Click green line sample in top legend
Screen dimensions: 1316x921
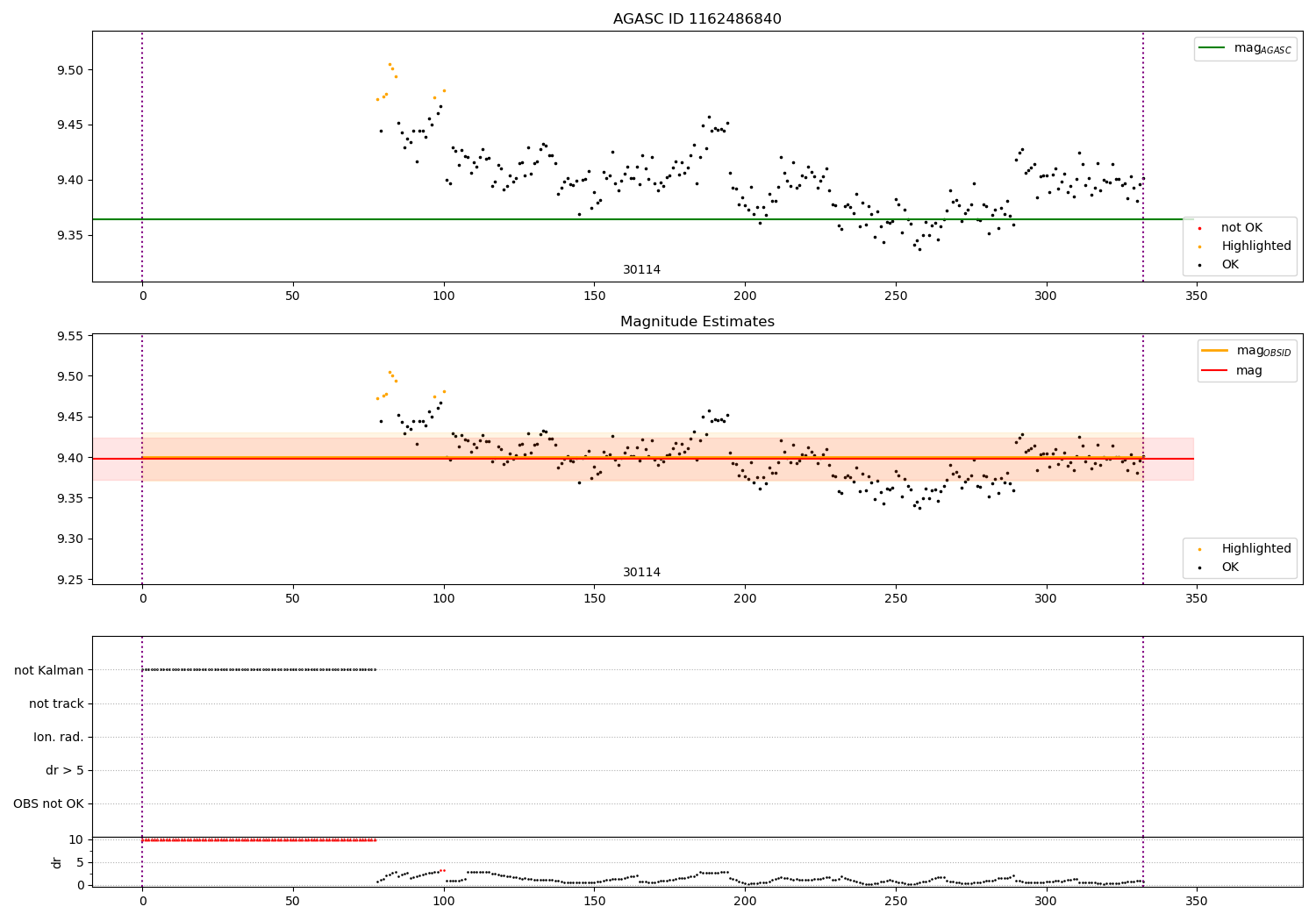click(1212, 48)
